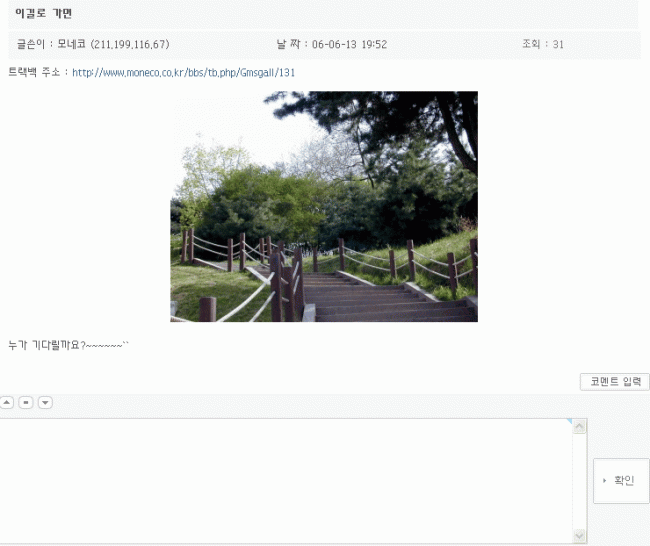Click the 확인 submit button

coord(621,480)
